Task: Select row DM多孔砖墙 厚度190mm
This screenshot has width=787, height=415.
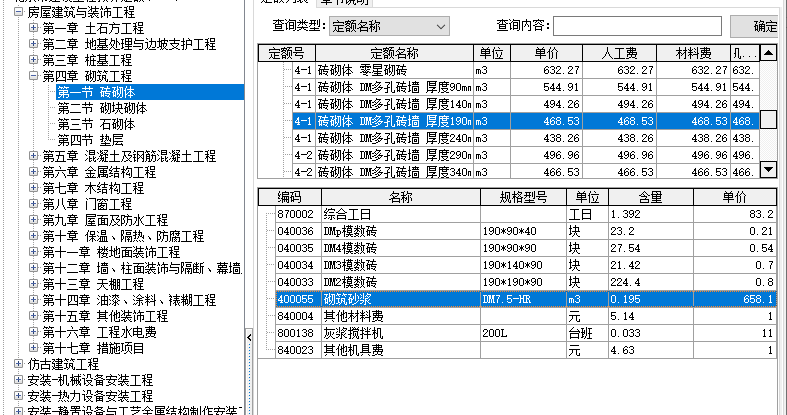Action: 526,121
